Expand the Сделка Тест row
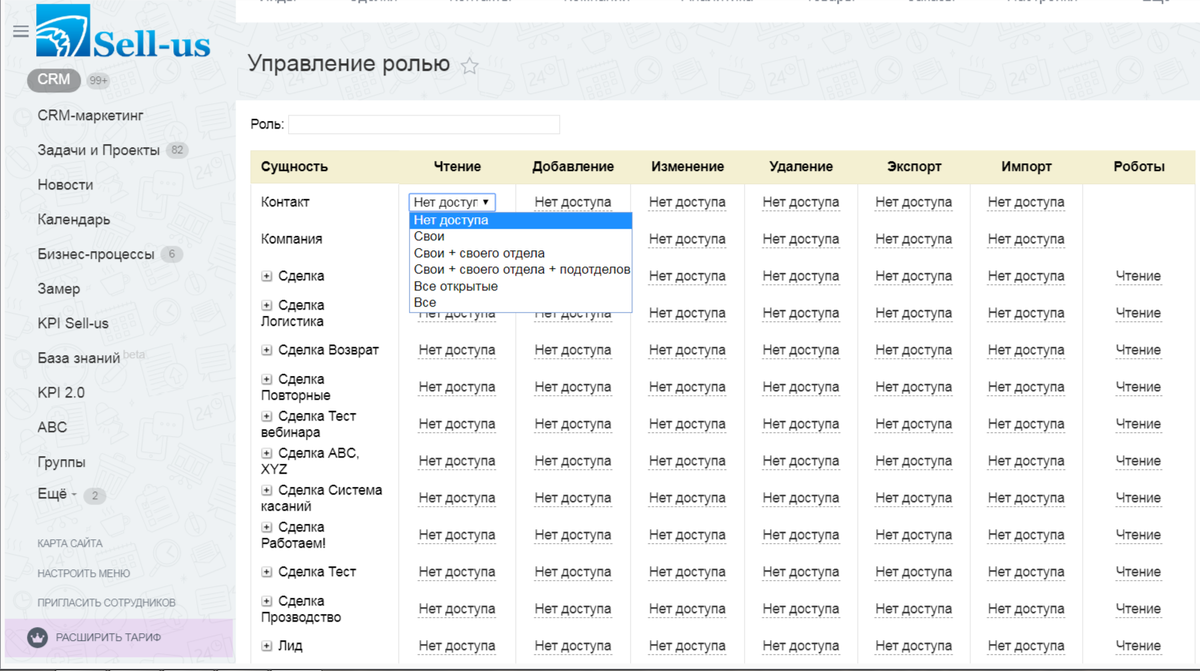 pyautogui.click(x=267, y=572)
